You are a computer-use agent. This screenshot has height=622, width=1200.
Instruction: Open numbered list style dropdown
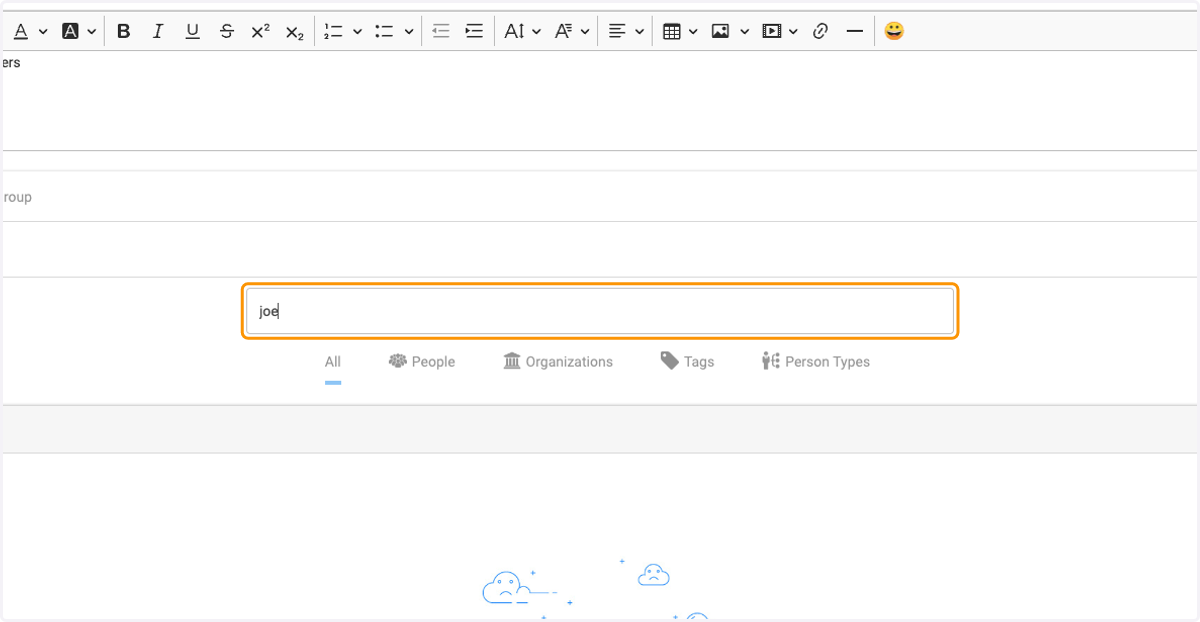[x=357, y=32]
